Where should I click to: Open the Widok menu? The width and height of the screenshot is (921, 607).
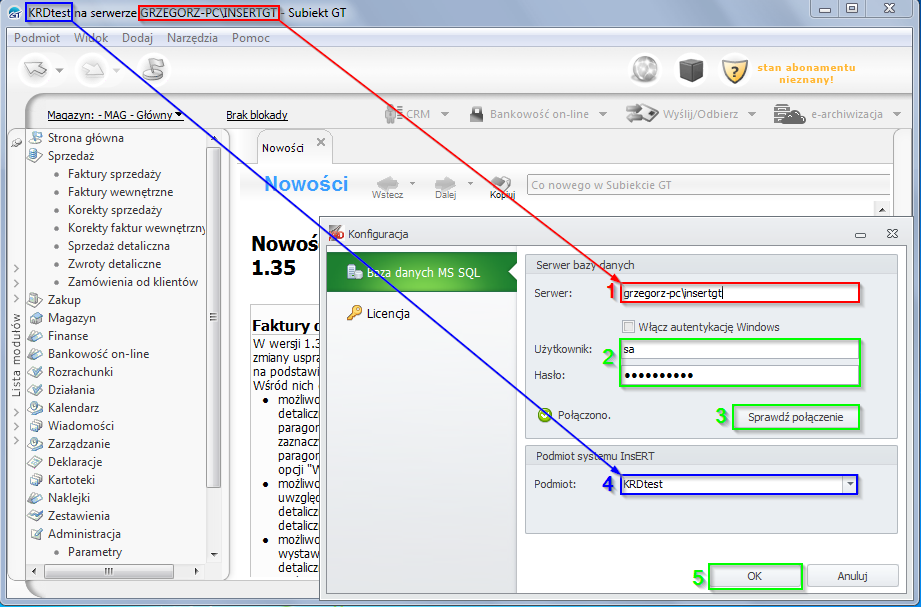pos(91,38)
